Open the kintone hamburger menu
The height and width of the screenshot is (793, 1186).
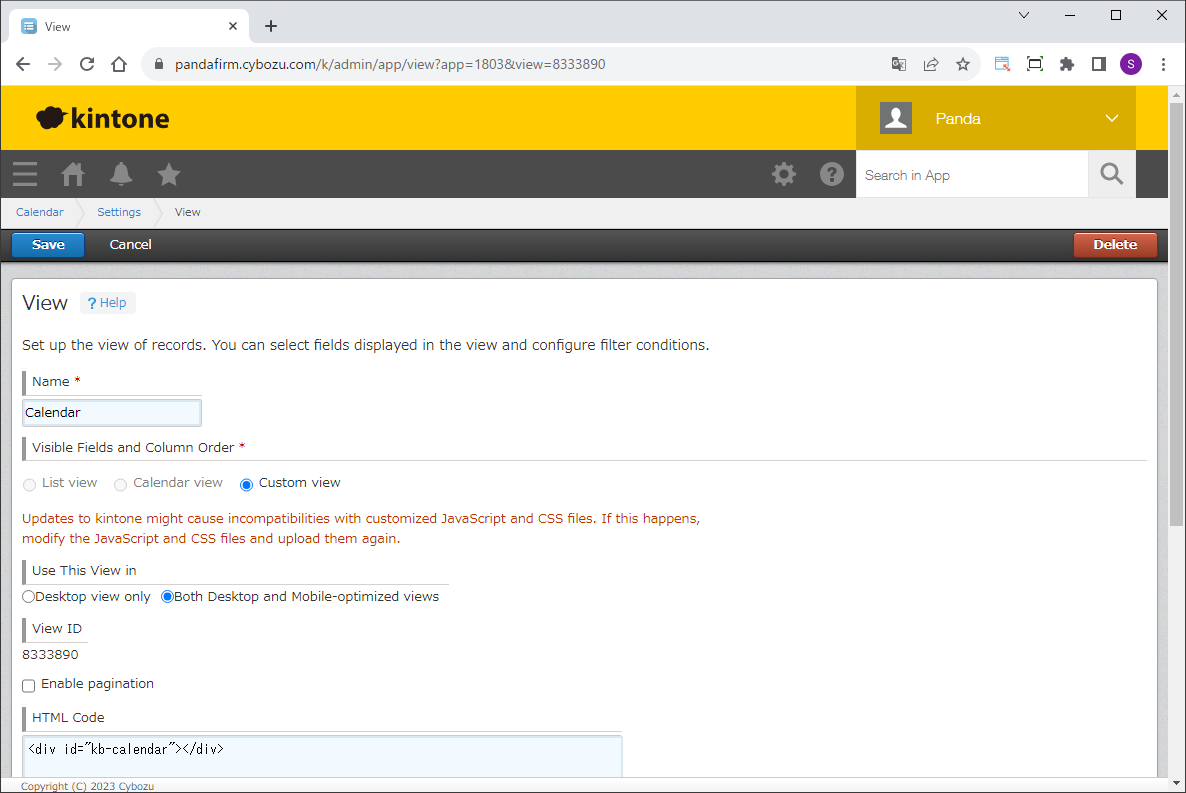pyautogui.click(x=25, y=174)
